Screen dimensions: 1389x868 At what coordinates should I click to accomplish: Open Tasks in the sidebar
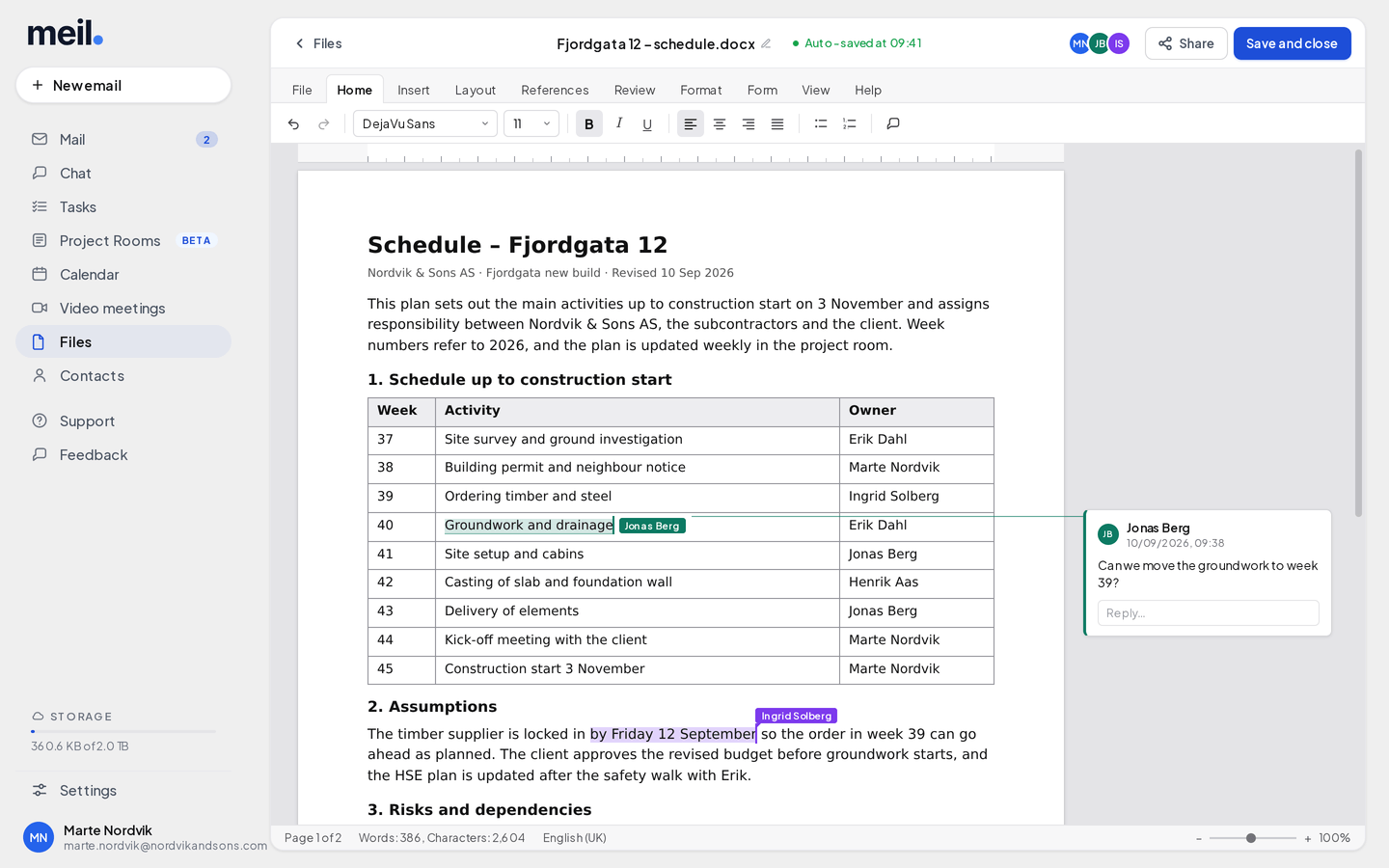coord(123,206)
